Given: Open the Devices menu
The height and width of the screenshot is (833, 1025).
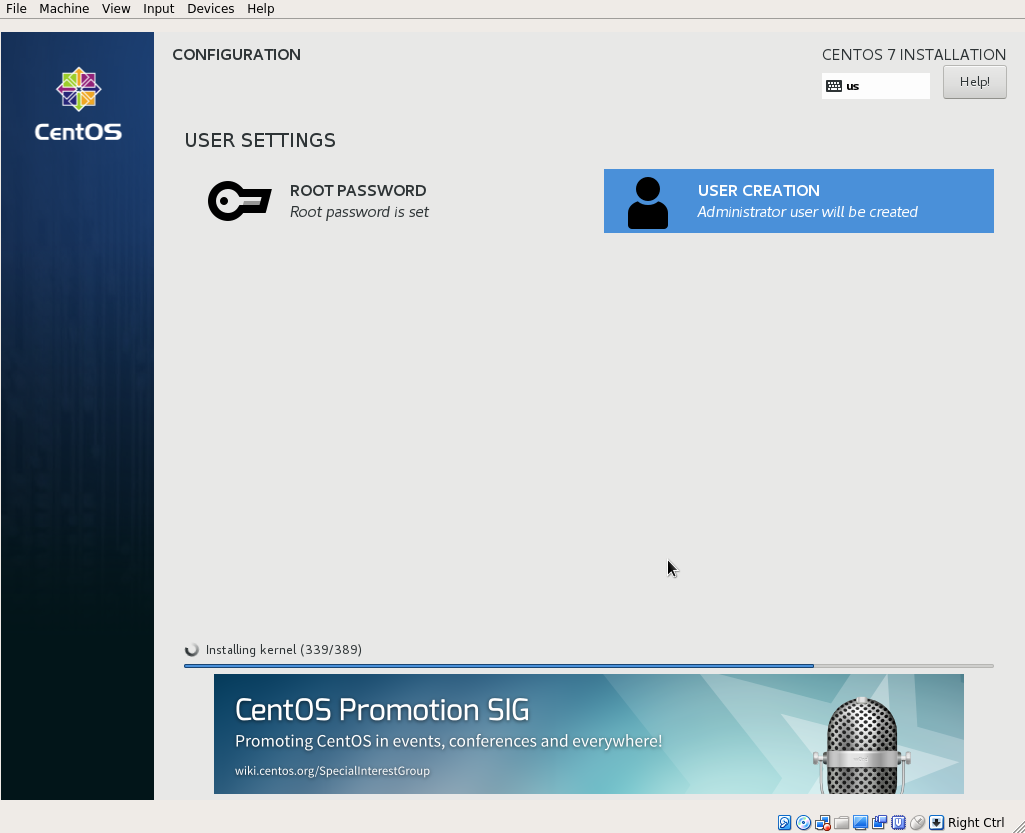Looking at the screenshot, I should [210, 8].
